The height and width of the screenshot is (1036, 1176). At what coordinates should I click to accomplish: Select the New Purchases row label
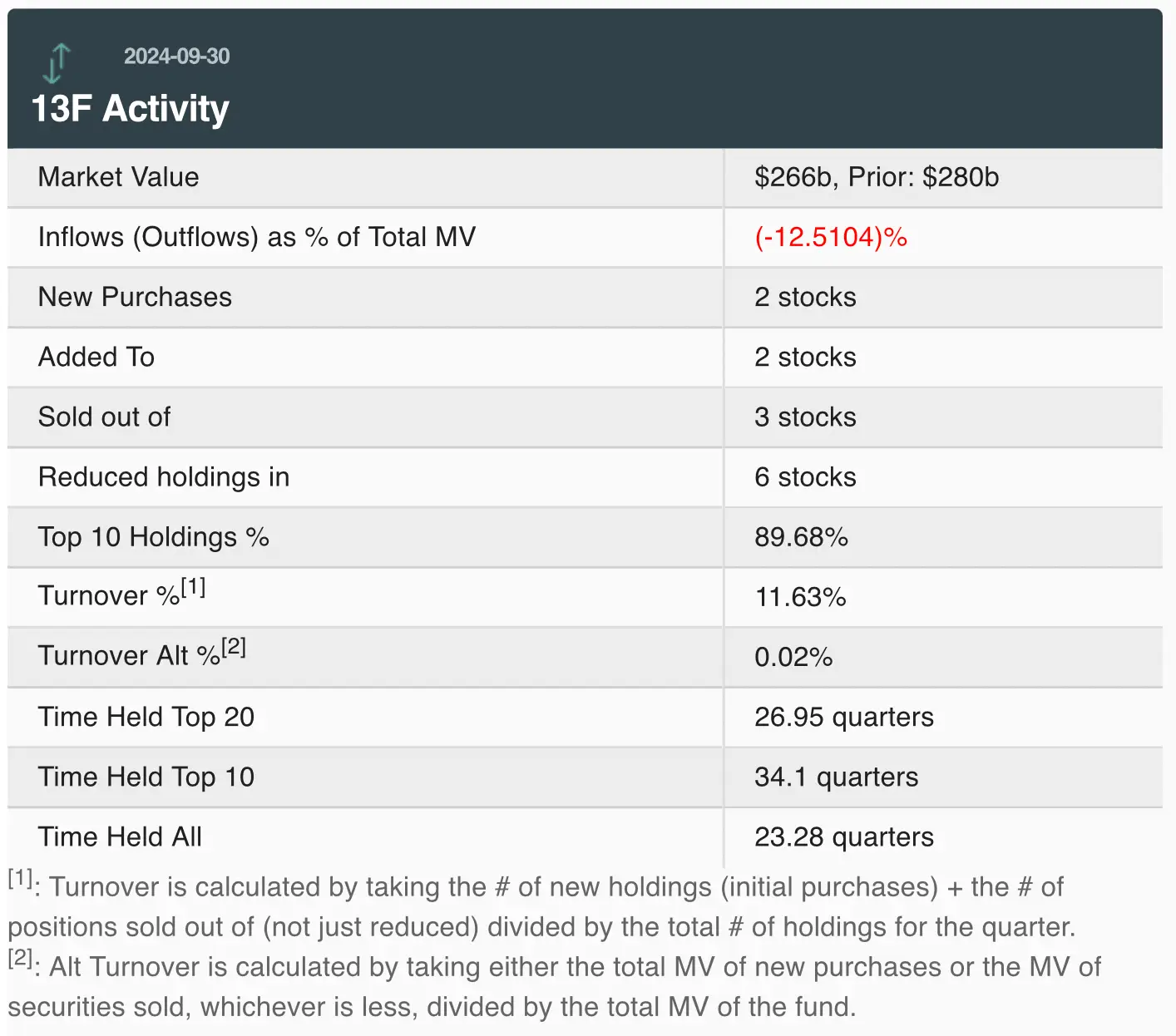[x=135, y=298]
